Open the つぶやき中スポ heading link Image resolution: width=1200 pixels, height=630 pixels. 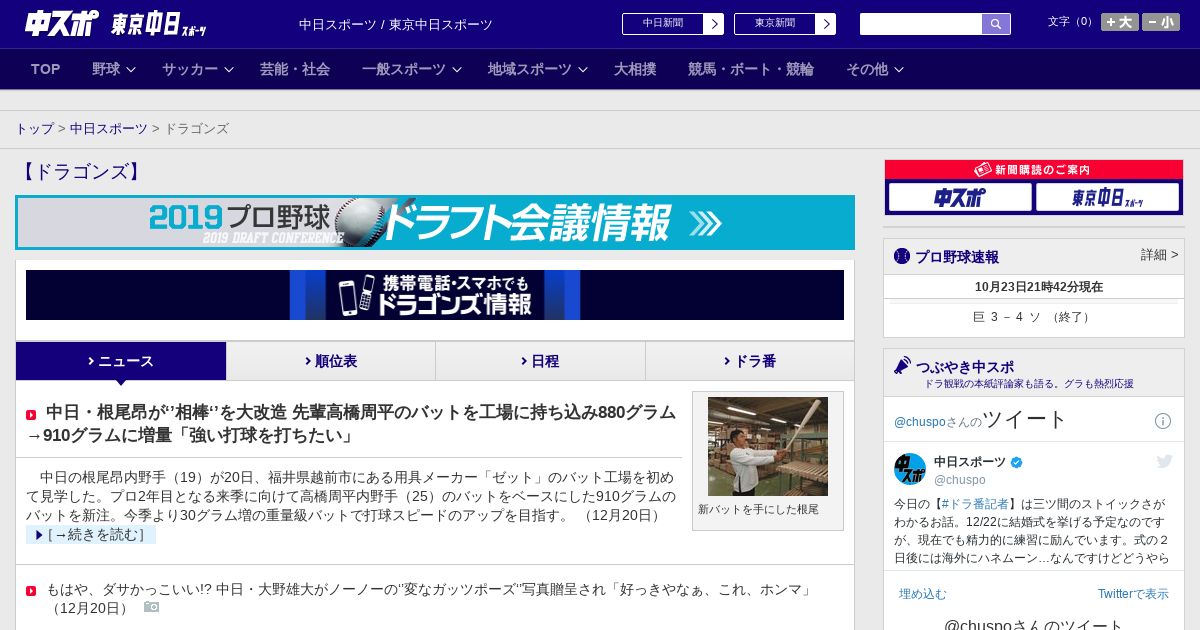point(965,367)
